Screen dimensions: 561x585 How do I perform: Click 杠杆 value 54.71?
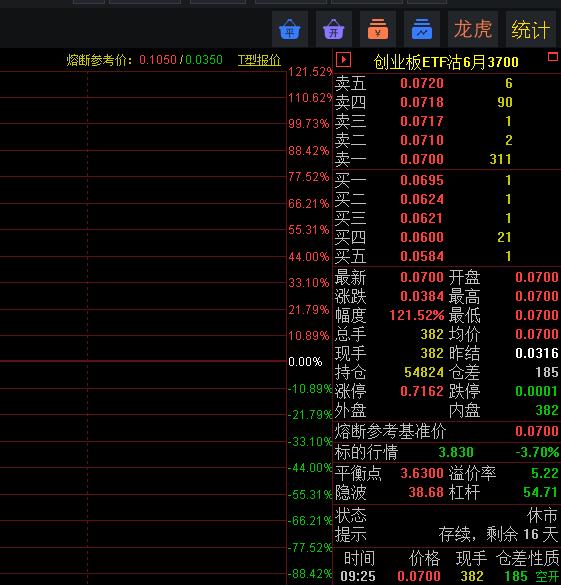click(x=541, y=492)
